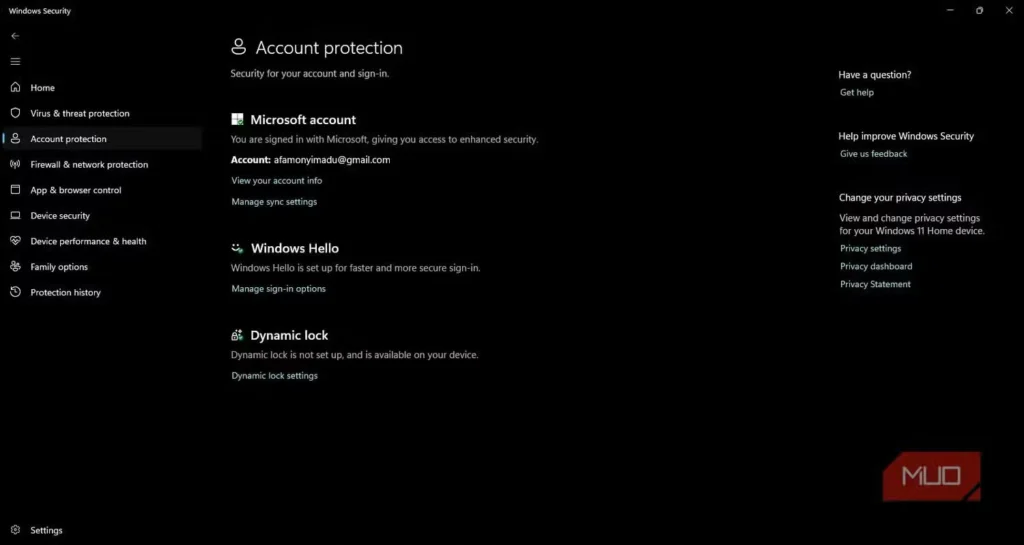Open View your account info link
The height and width of the screenshot is (545, 1024).
276,181
